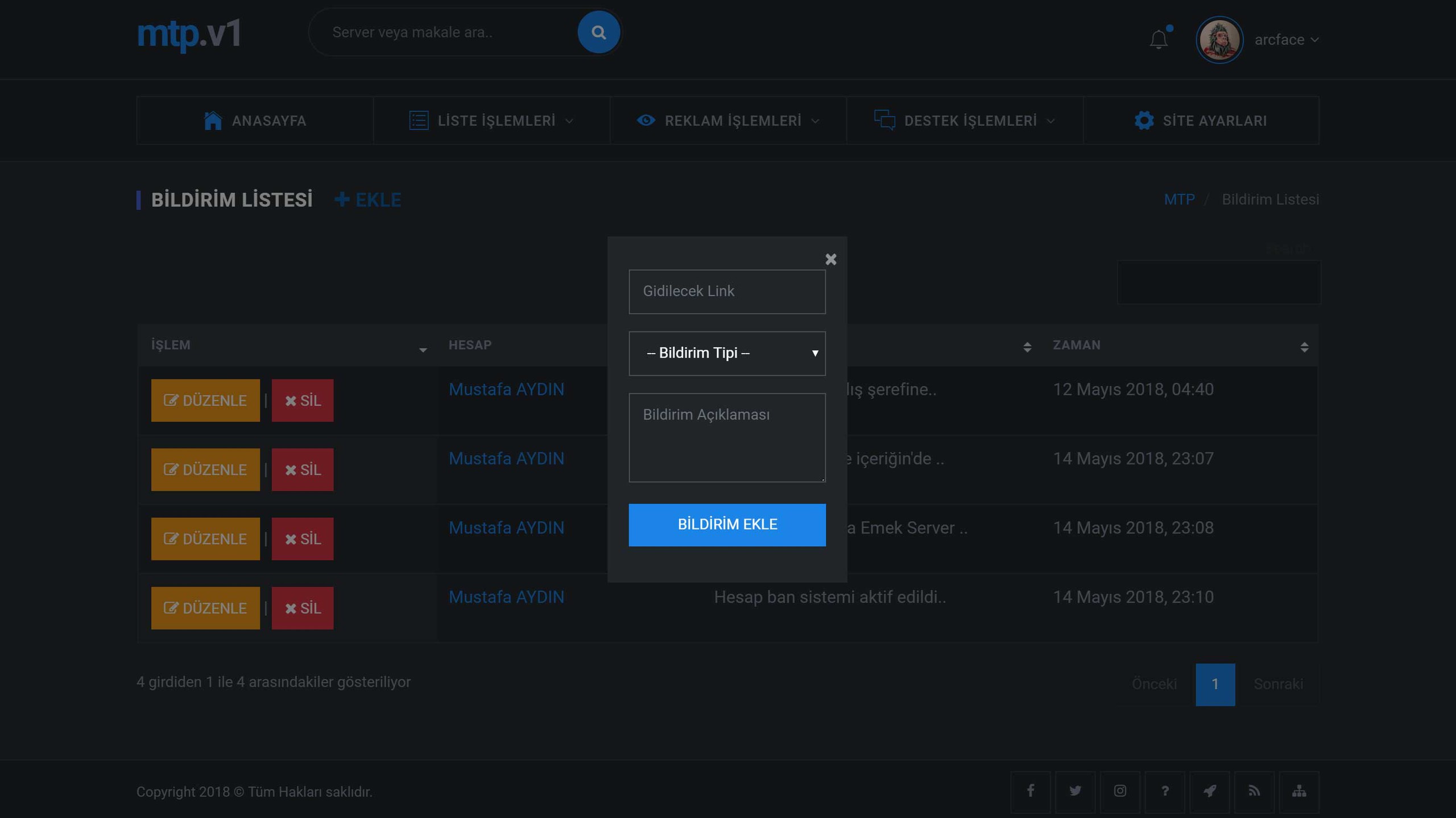The width and height of the screenshot is (1456, 818).
Task: Expand the LİSTE İŞLEMLERİ menu
Action: pos(491,121)
